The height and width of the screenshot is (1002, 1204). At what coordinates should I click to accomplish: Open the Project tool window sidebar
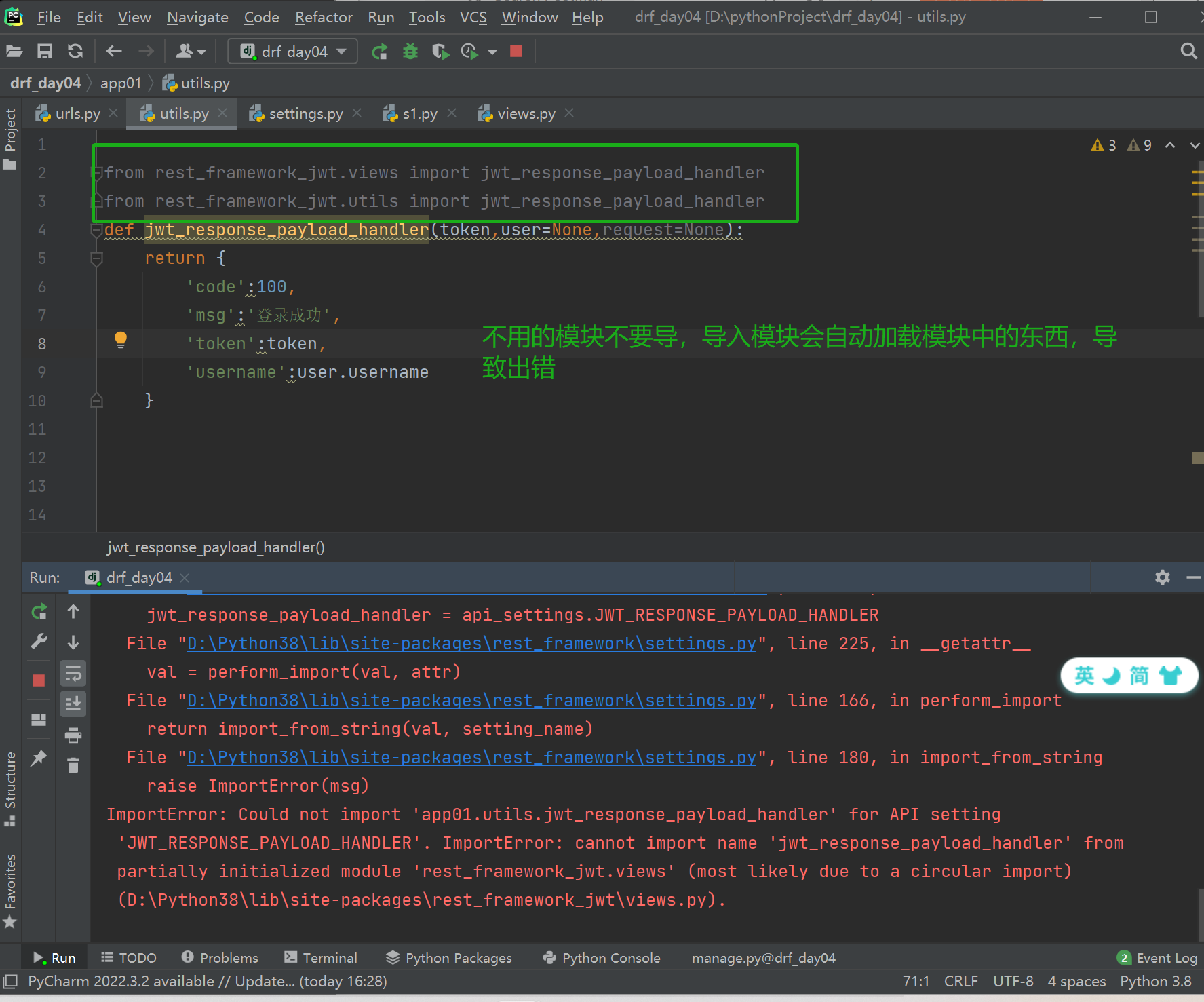(10, 139)
